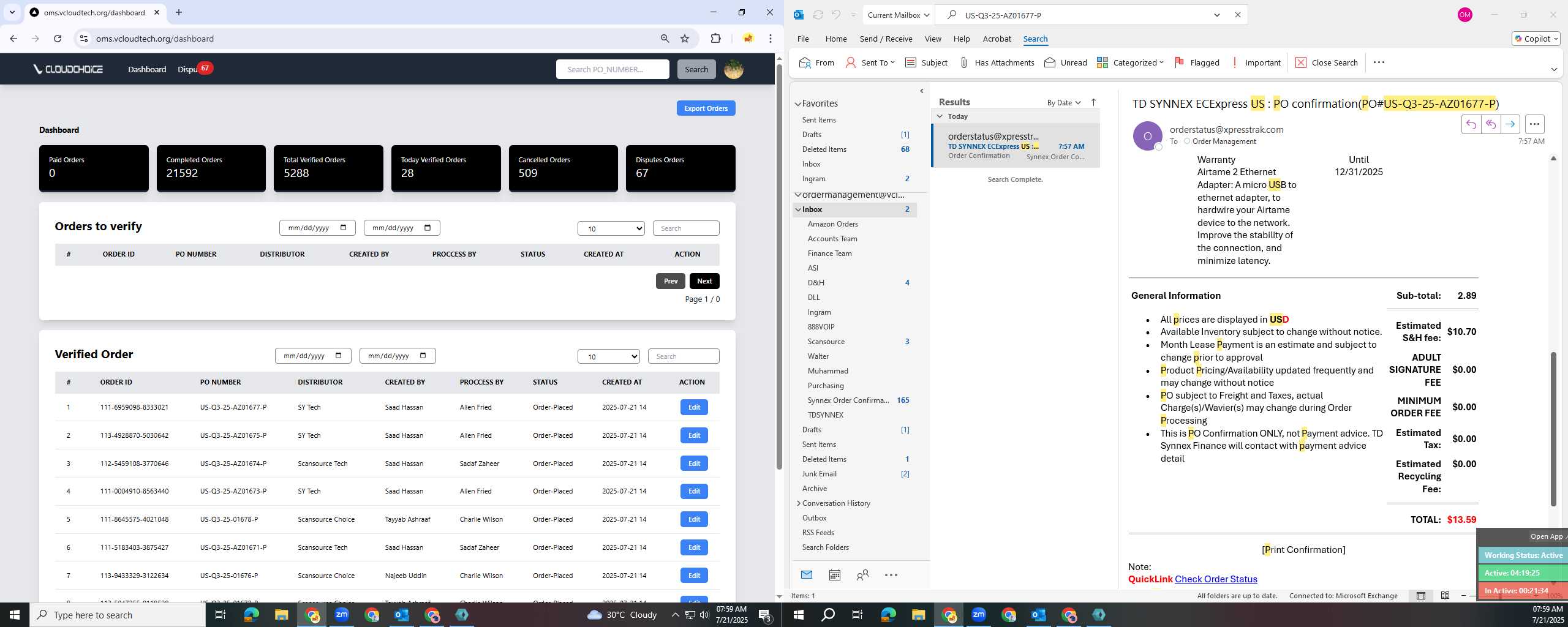Click Outlook Reply arrow icon

click(x=1471, y=124)
